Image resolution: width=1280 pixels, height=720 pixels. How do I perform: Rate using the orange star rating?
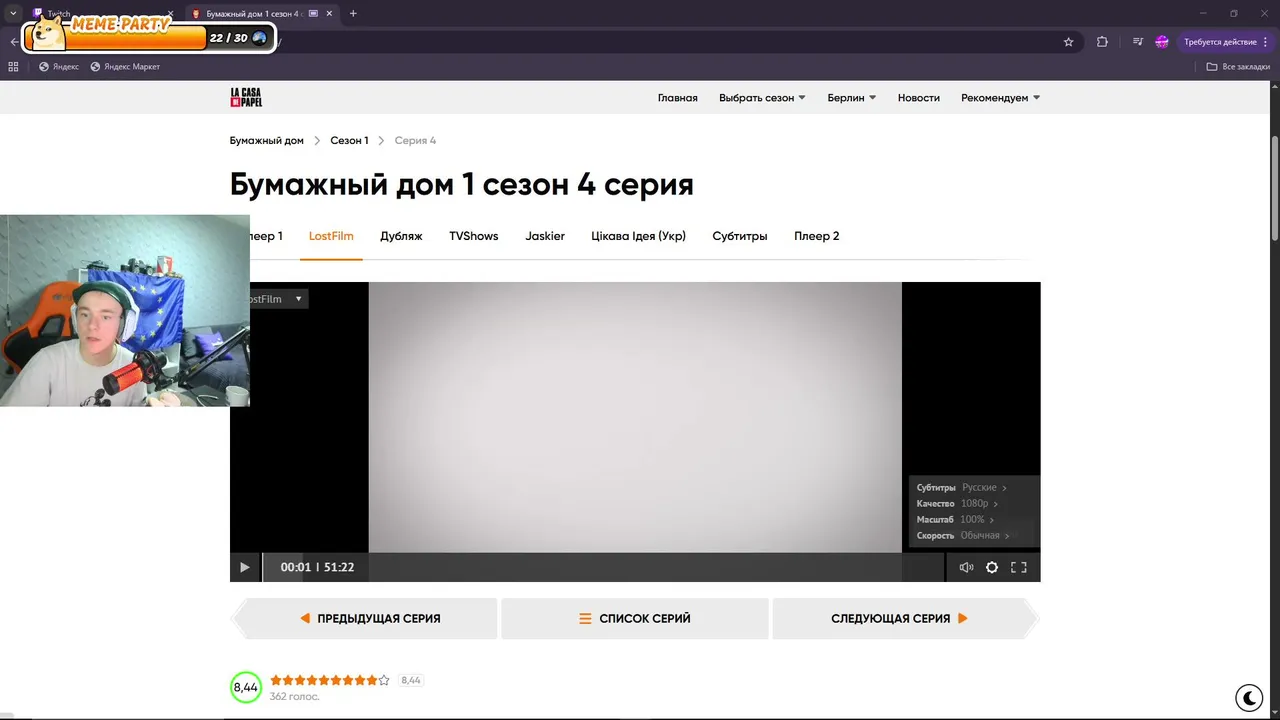pyautogui.click(x=330, y=680)
